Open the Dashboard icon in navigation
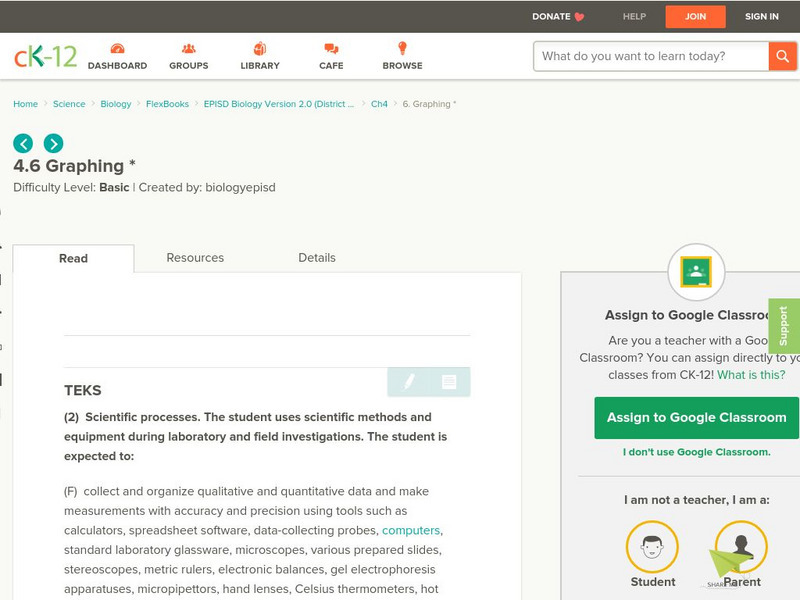Viewport: 800px width, 600px height. click(x=117, y=49)
